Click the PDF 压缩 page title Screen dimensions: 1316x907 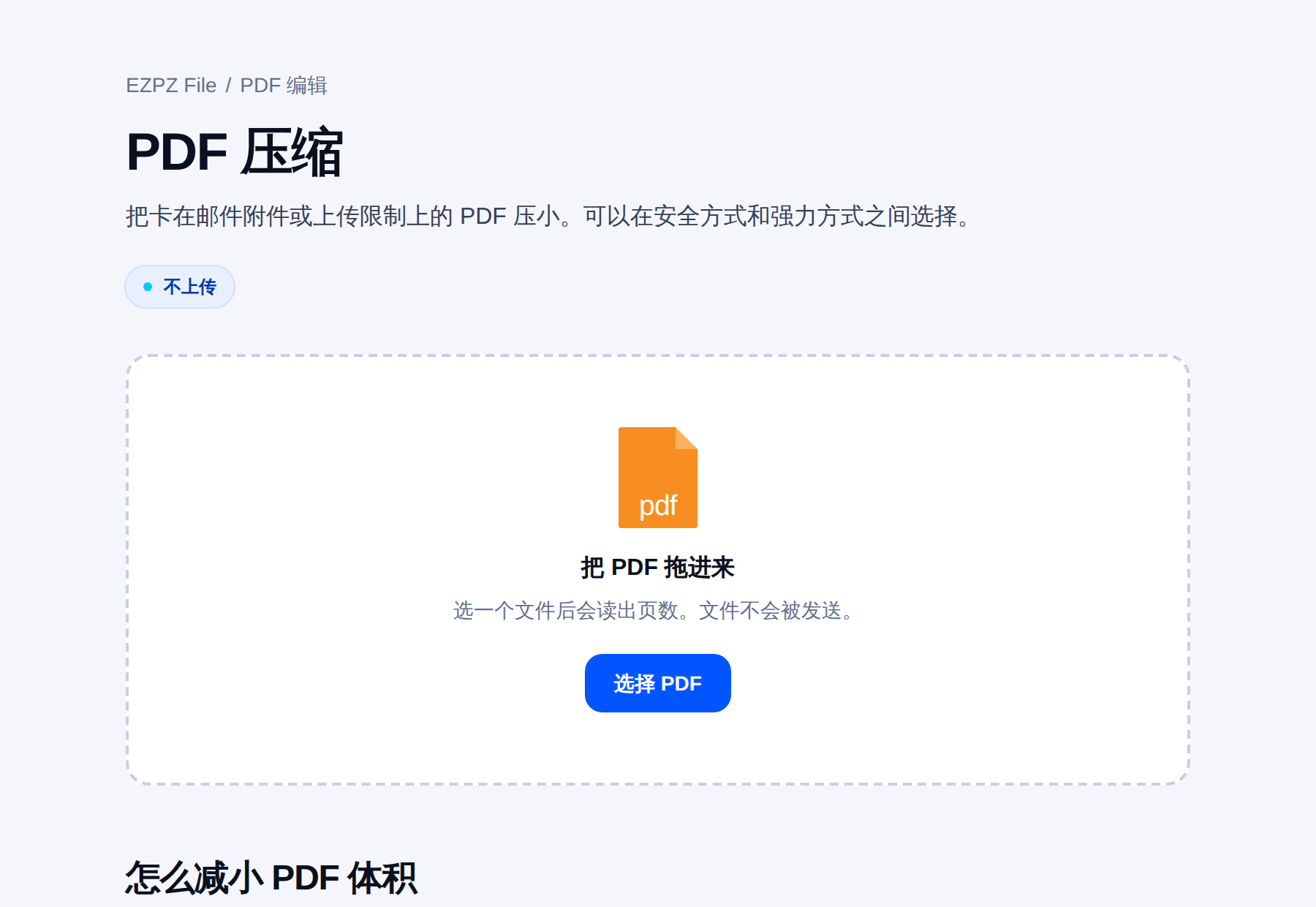pos(235,152)
